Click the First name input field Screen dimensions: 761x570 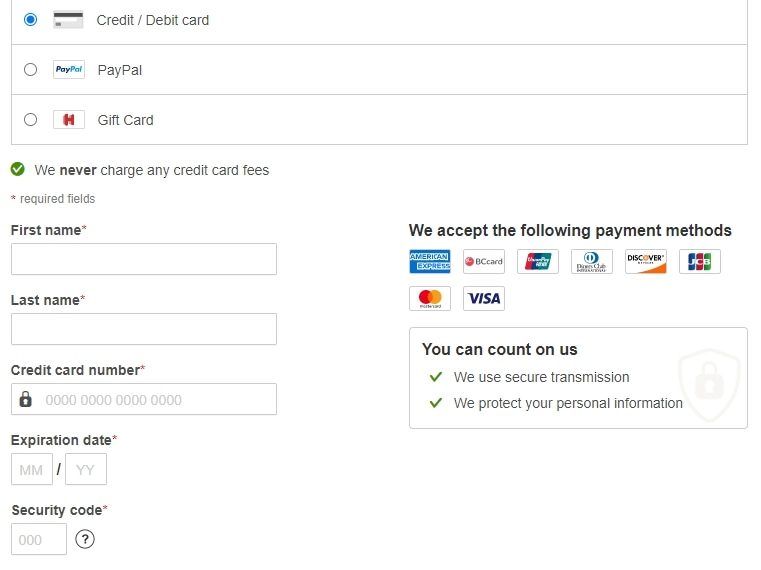[143, 259]
